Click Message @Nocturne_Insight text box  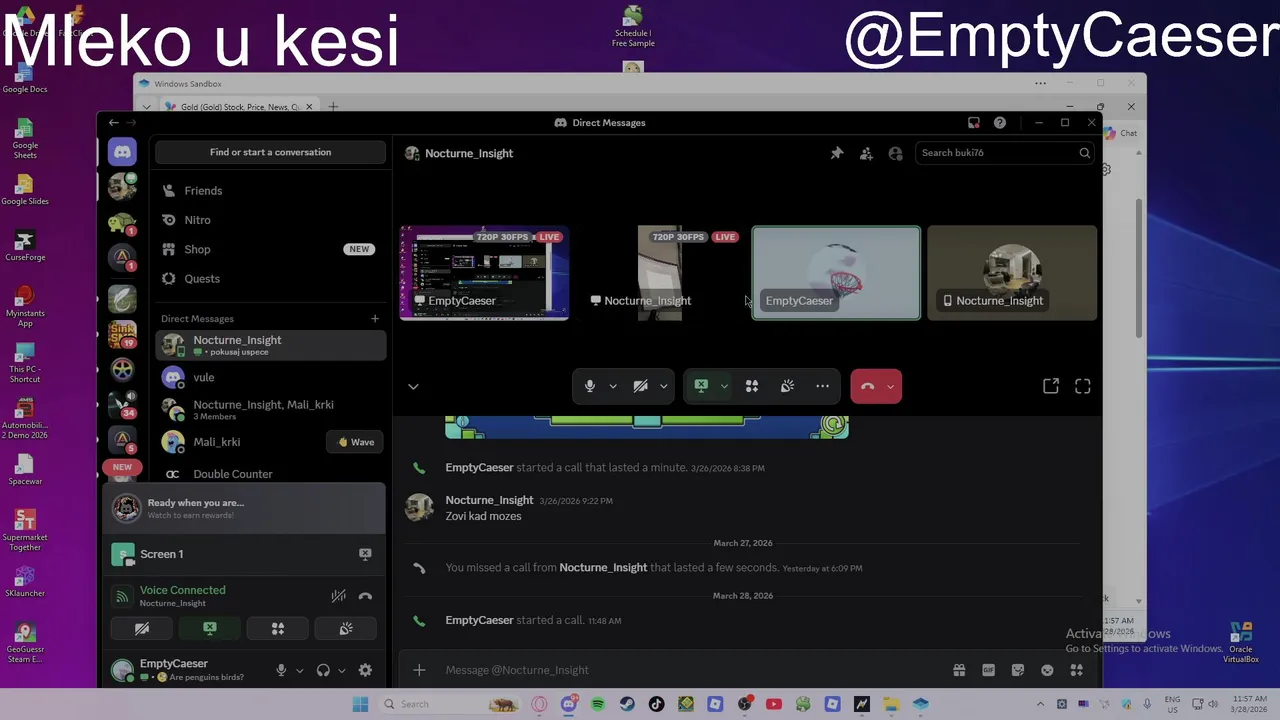[690, 670]
